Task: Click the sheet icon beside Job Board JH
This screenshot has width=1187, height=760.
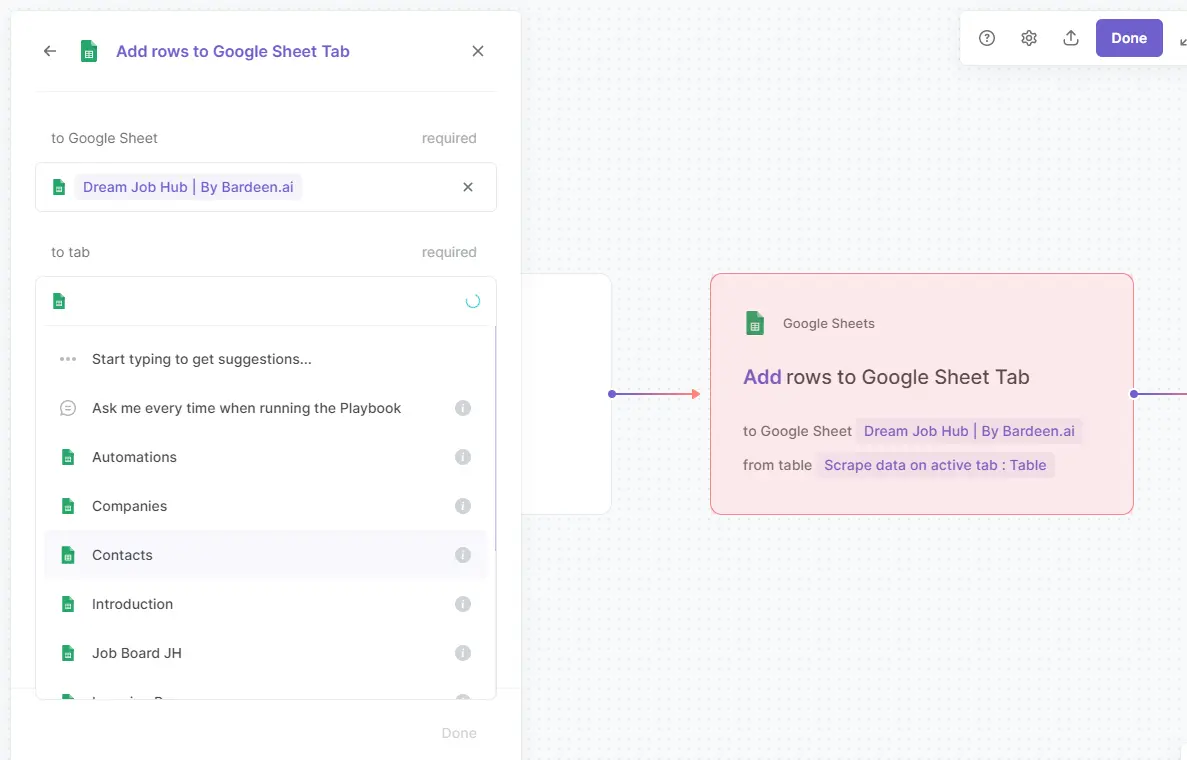Action: 68,653
